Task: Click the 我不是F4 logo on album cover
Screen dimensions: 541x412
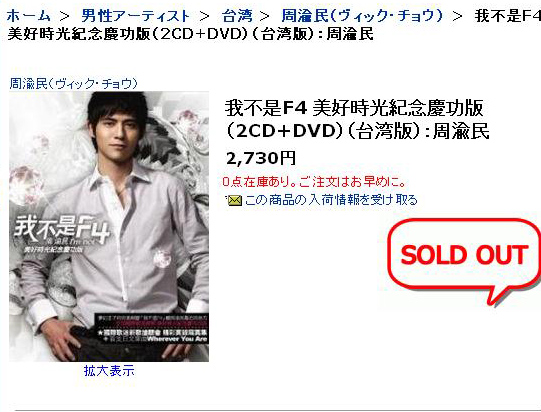Action: click(62, 229)
